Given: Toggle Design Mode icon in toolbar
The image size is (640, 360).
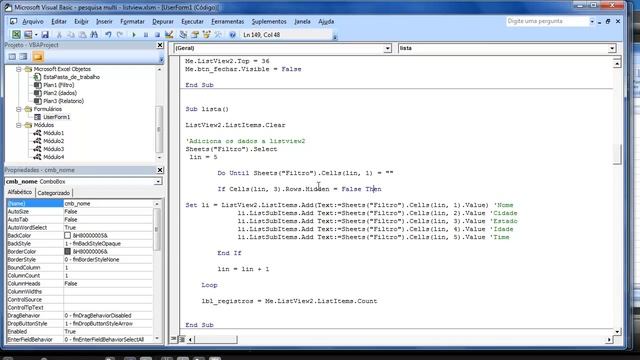Looking at the screenshot, I should coord(169,35).
